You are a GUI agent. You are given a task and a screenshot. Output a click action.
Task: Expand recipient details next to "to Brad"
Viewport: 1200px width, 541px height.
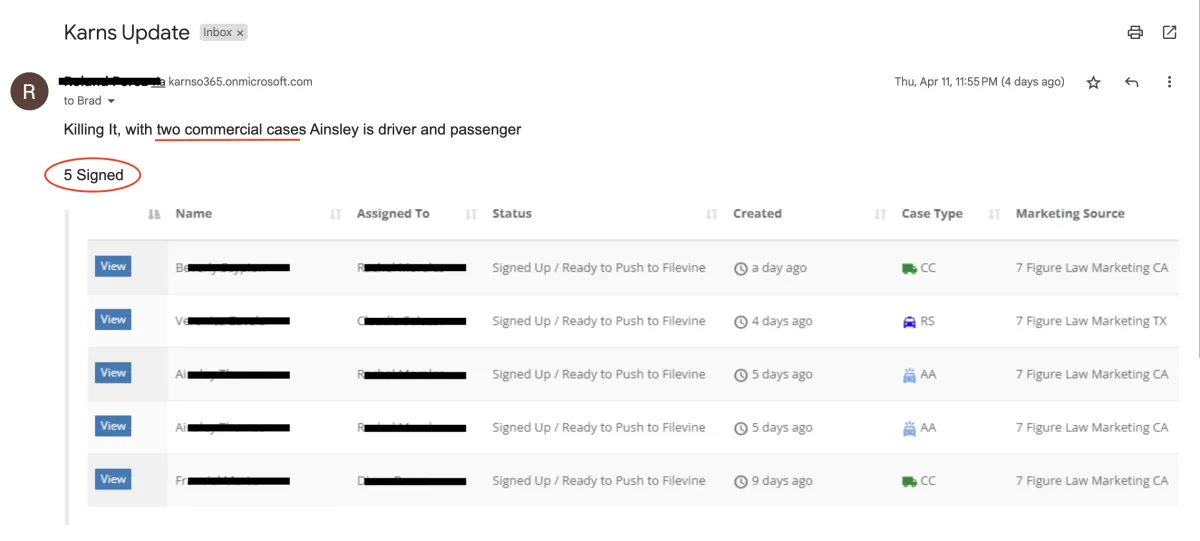111,101
